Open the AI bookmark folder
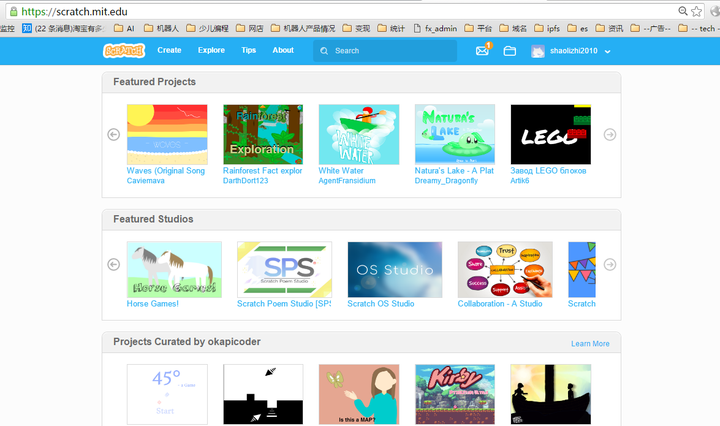 [x=124, y=28]
